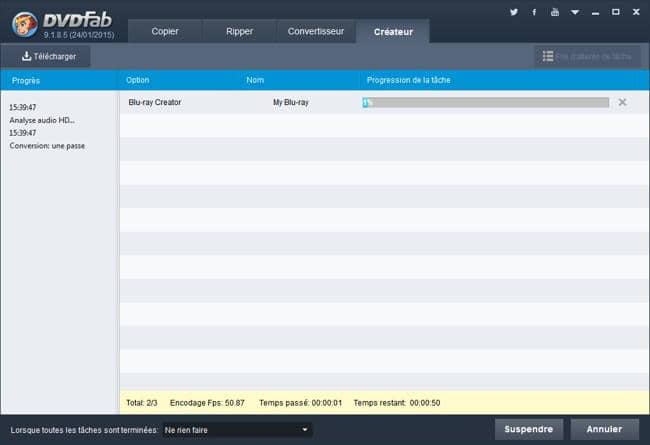Click the Nom column header
This screenshot has width=650, height=445.
(255, 79)
